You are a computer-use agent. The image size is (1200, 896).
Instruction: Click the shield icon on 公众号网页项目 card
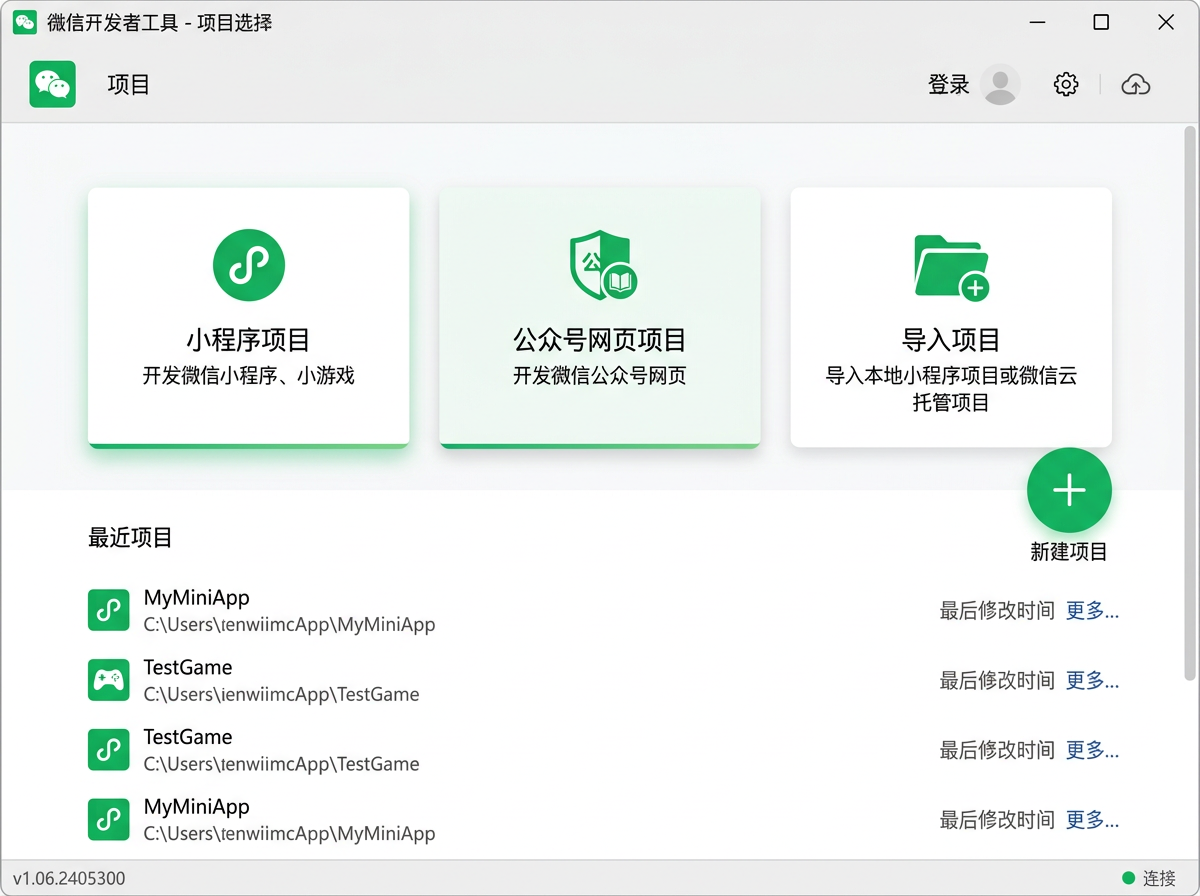(x=602, y=265)
